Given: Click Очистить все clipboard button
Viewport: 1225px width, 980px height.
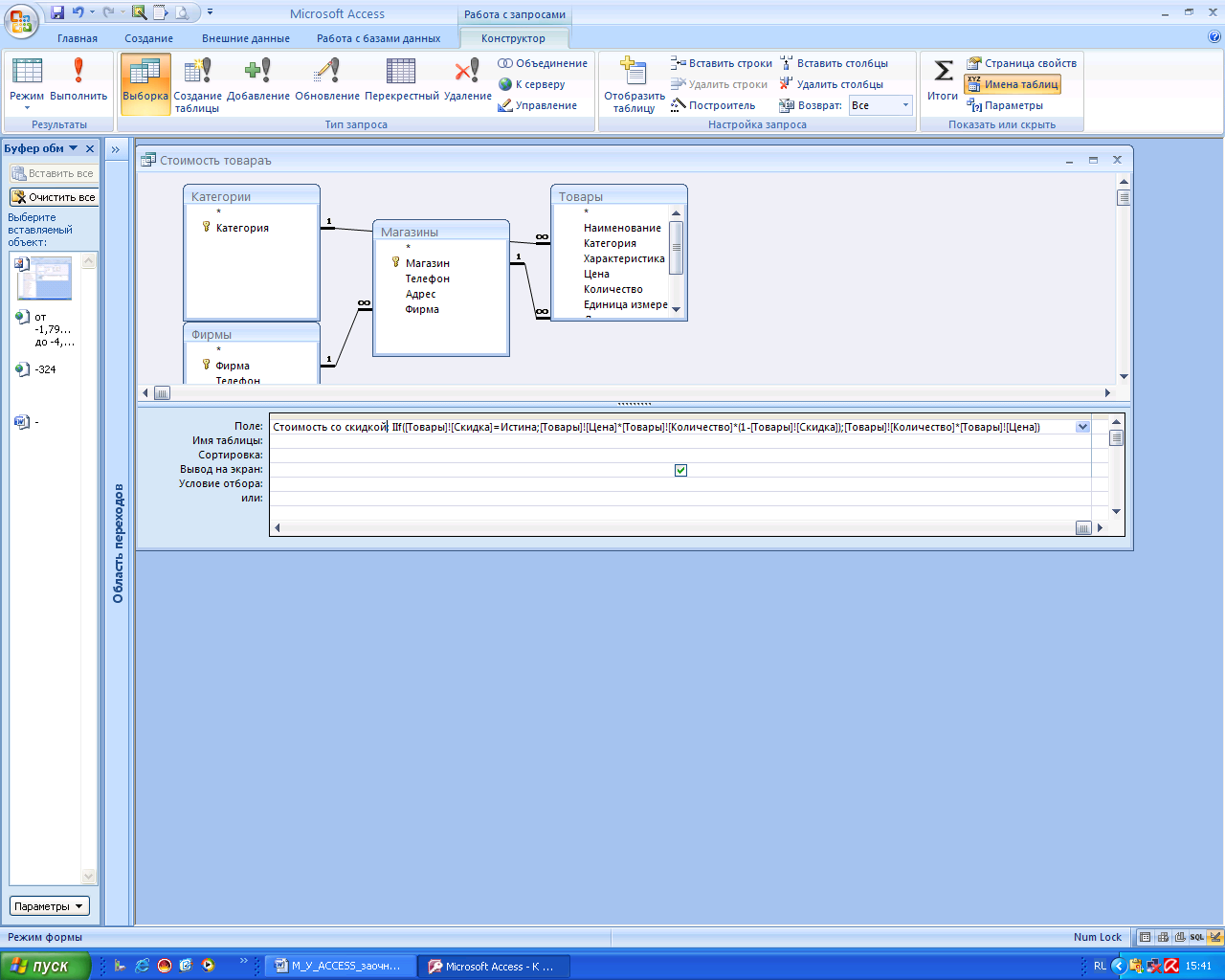Looking at the screenshot, I should coord(54,197).
